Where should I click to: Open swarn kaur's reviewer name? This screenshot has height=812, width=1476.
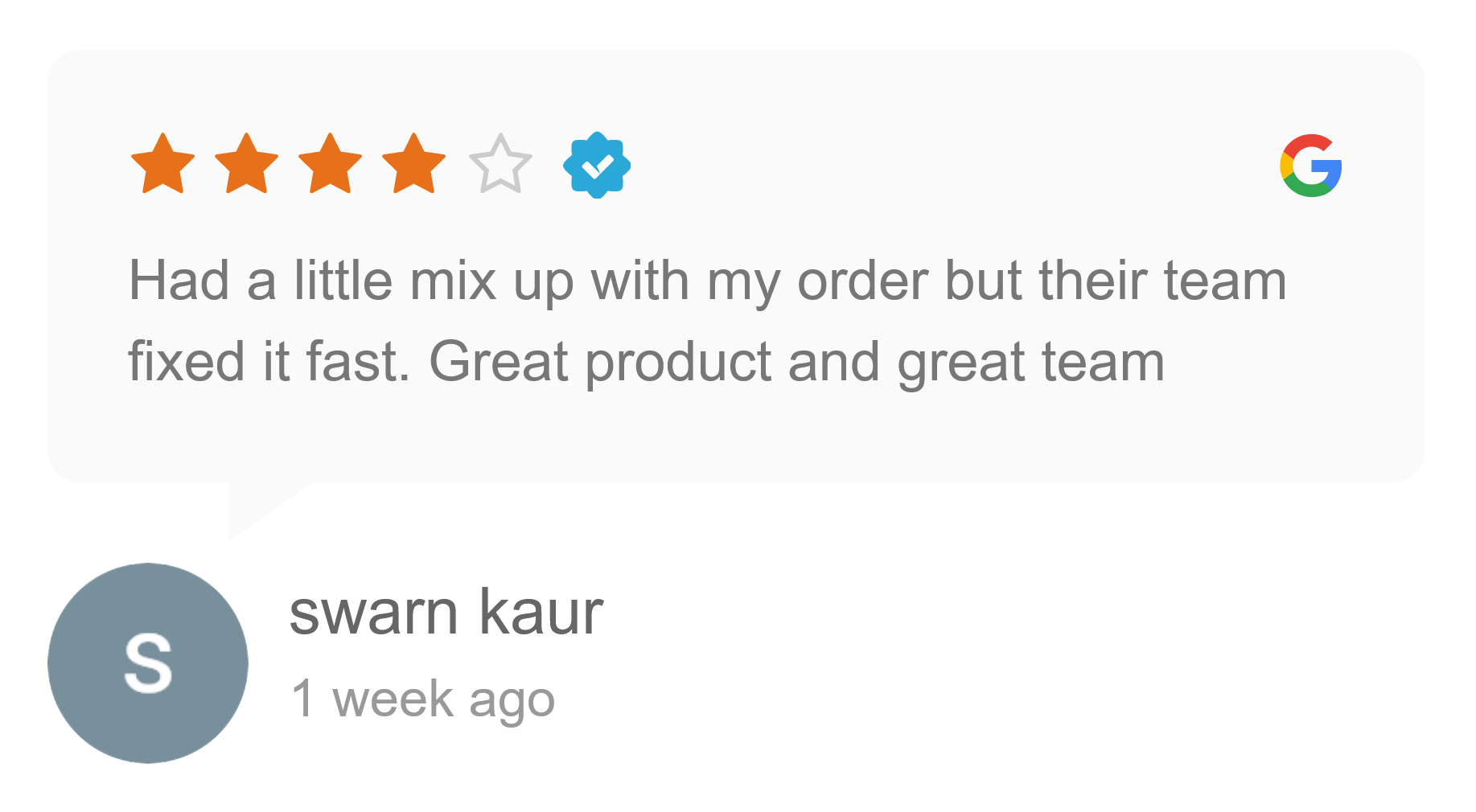click(446, 613)
